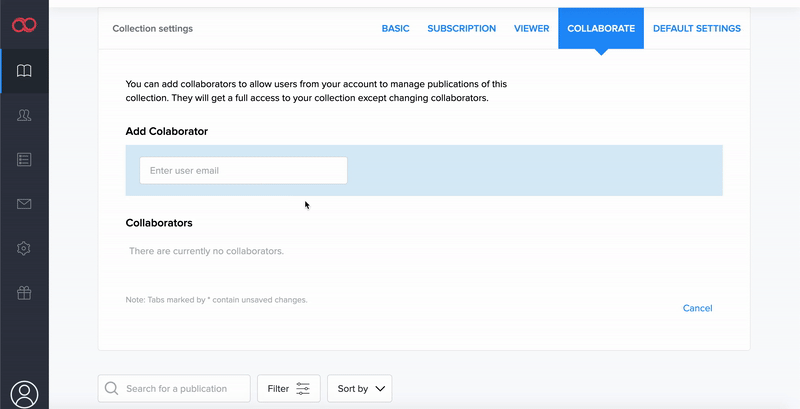Screen dimensions: 800x409
Task: Click the infinity logo in the sidebar
Action: [24, 24]
